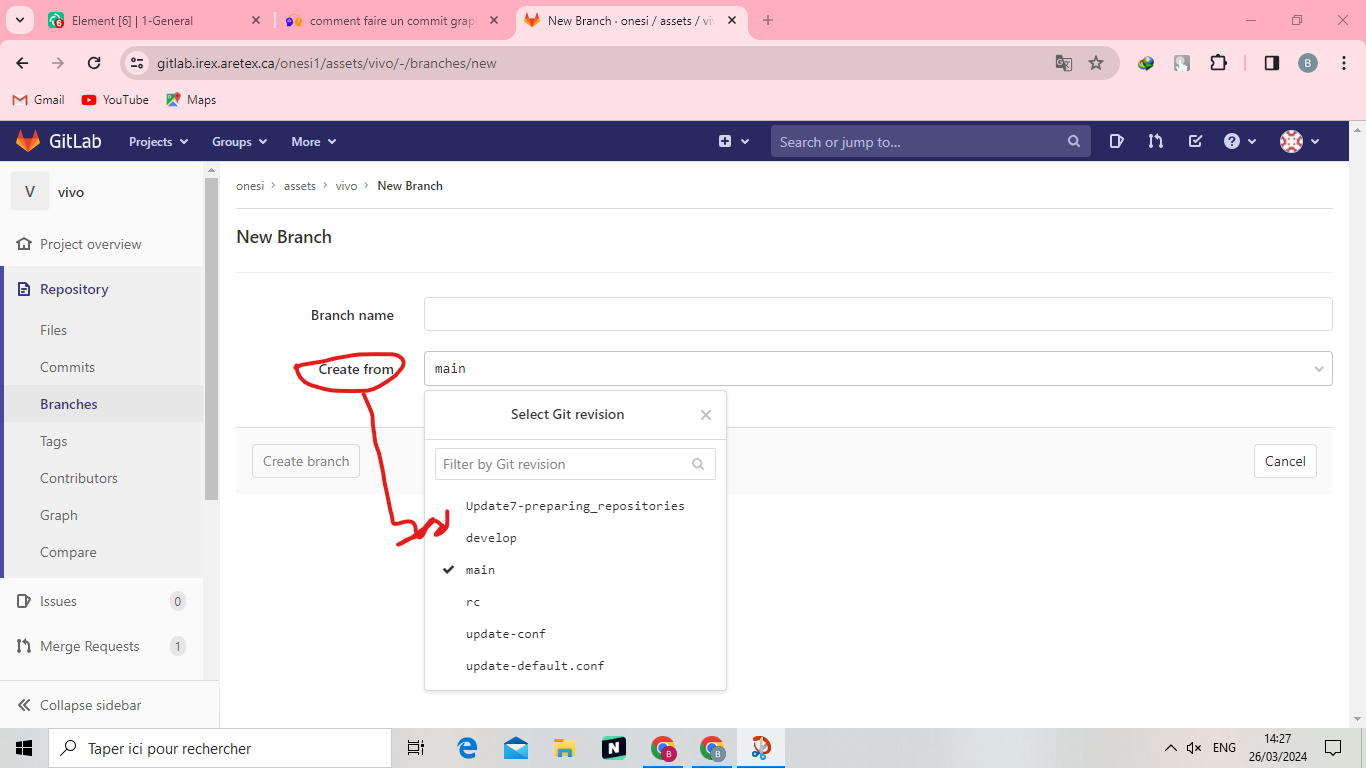Click the search magnifier icon in navbar
The height and width of the screenshot is (768, 1366).
pos(1074,142)
